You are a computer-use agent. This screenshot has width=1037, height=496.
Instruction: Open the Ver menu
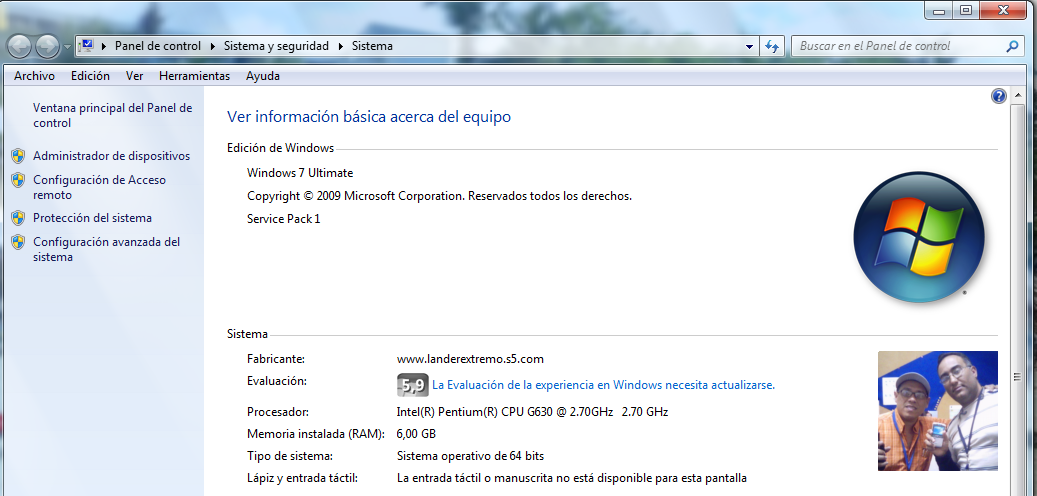click(134, 76)
